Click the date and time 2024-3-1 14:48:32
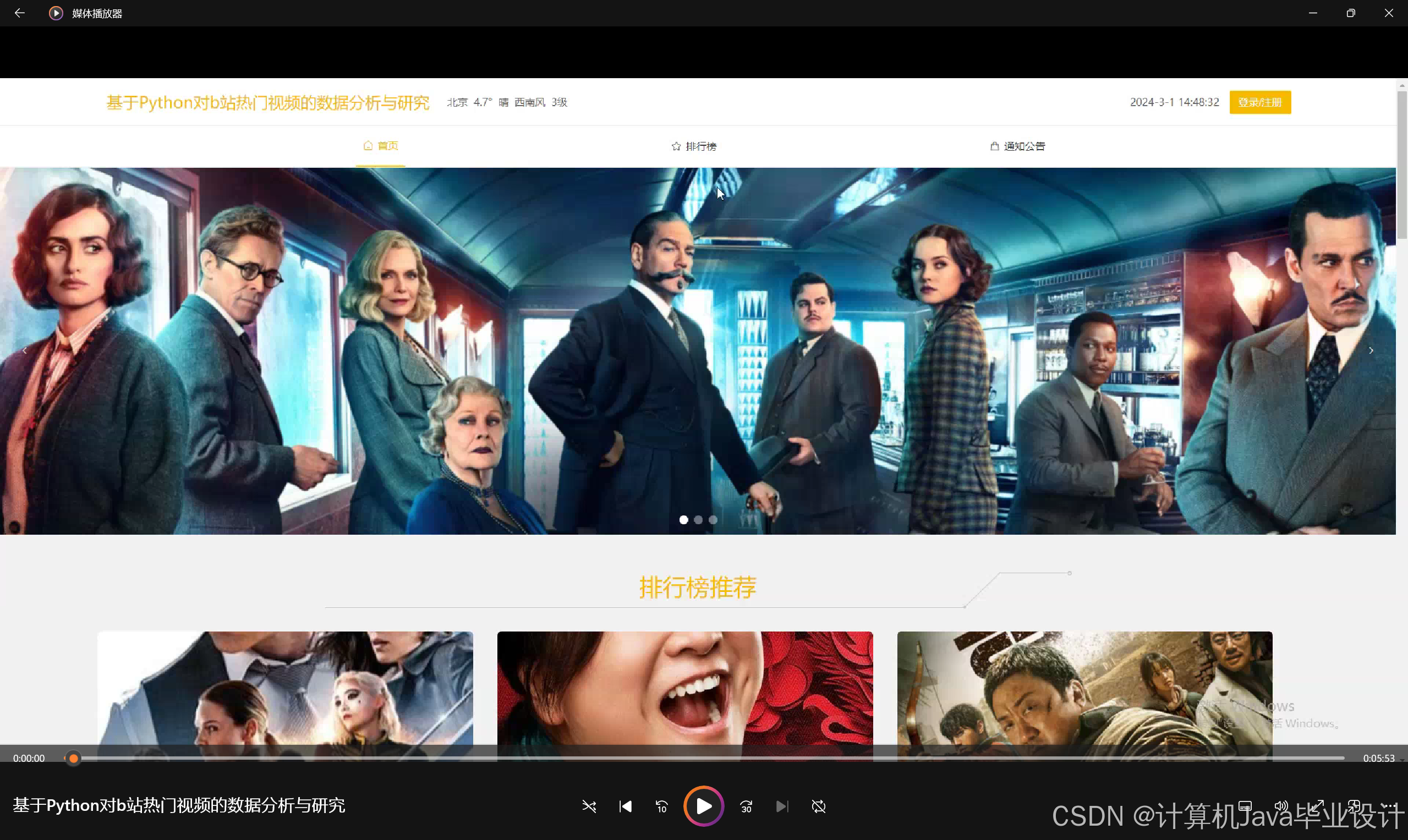 [1174, 102]
